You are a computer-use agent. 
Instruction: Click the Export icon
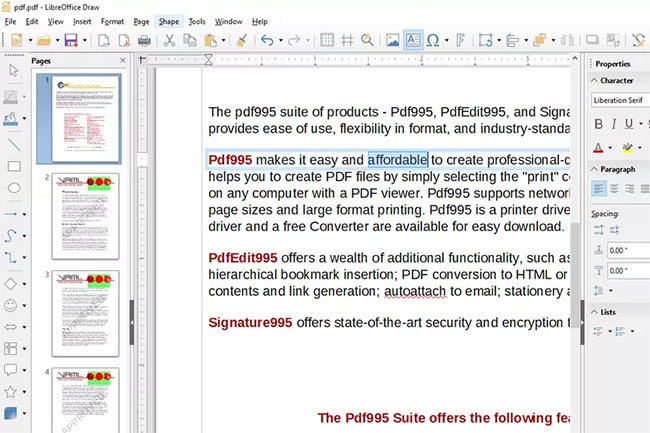pyautogui.click(x=103, y=40)
